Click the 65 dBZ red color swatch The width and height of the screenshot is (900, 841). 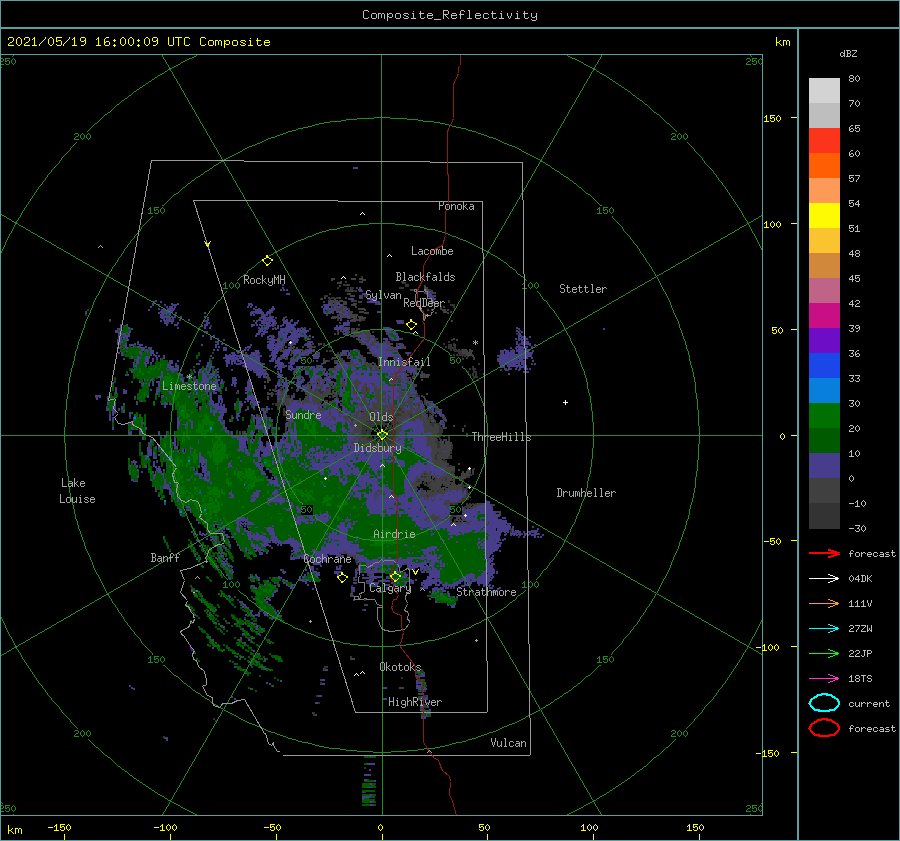pyautogui.click(x=824, y=140)
